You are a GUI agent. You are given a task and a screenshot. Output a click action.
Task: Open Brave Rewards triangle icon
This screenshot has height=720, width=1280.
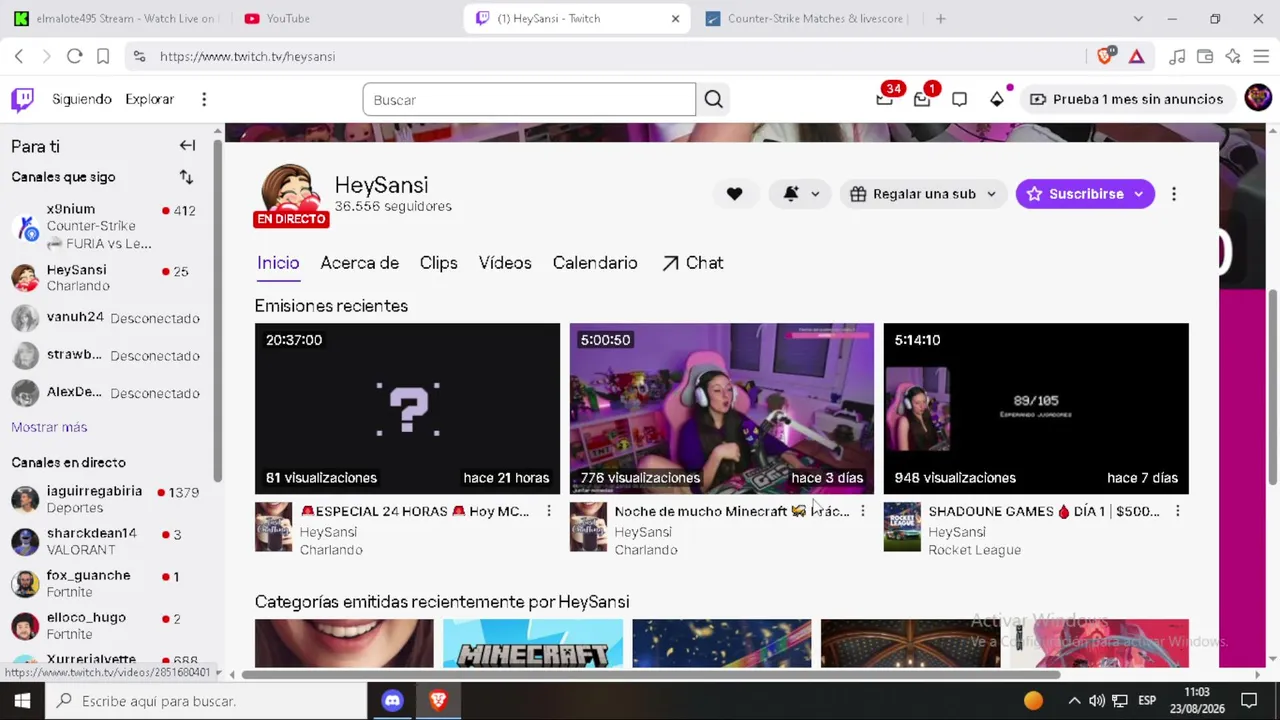click(1137, 56)
